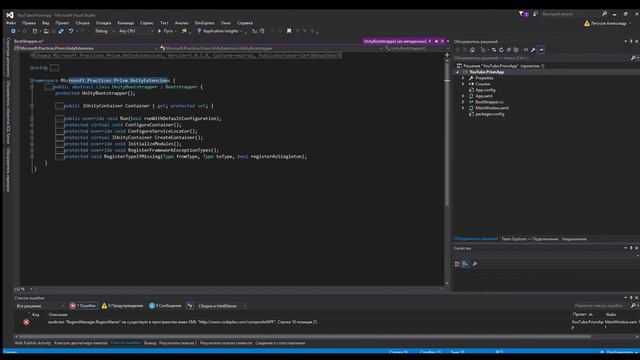Switch to the Консоль диспетчера пакетов tab

80,343
